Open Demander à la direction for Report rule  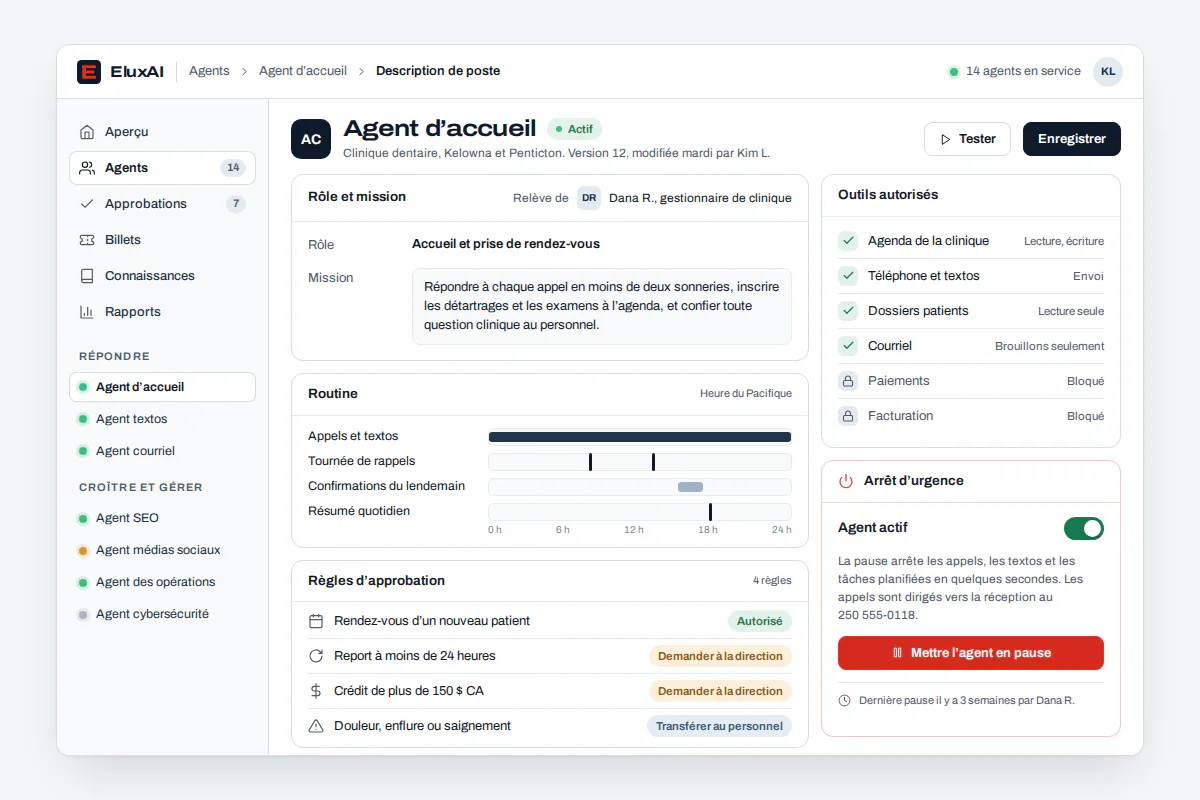[720, 656]
